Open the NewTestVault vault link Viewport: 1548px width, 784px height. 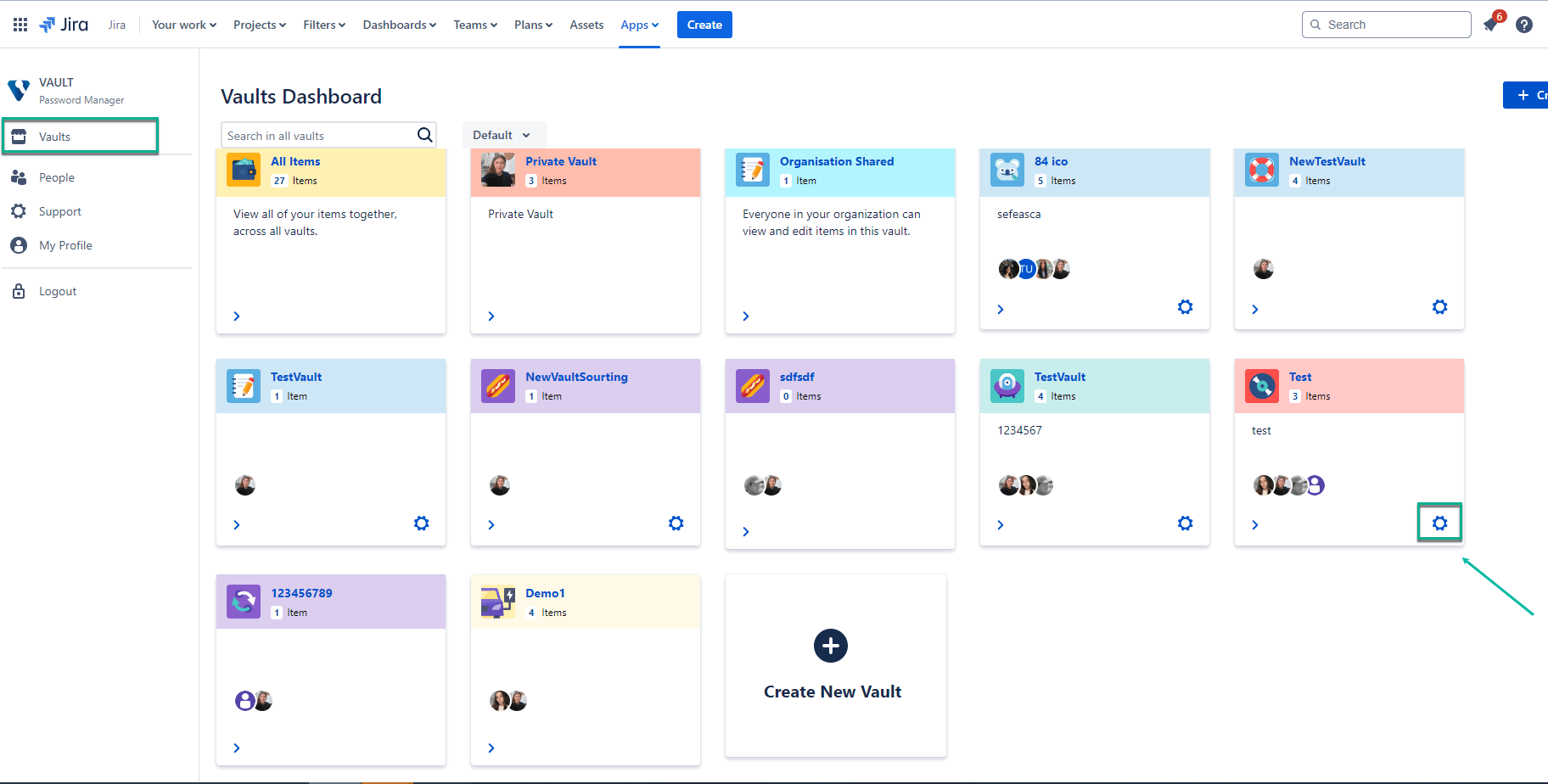(1326, 161)
